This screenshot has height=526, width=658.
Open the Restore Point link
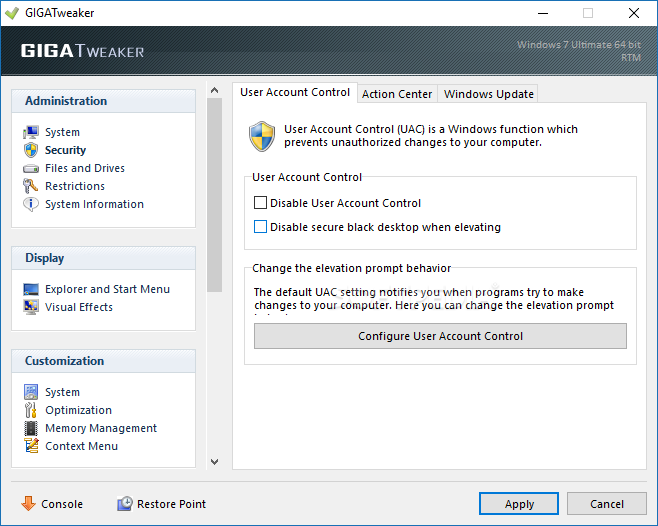pyautogui.click(x=171, y=504)
